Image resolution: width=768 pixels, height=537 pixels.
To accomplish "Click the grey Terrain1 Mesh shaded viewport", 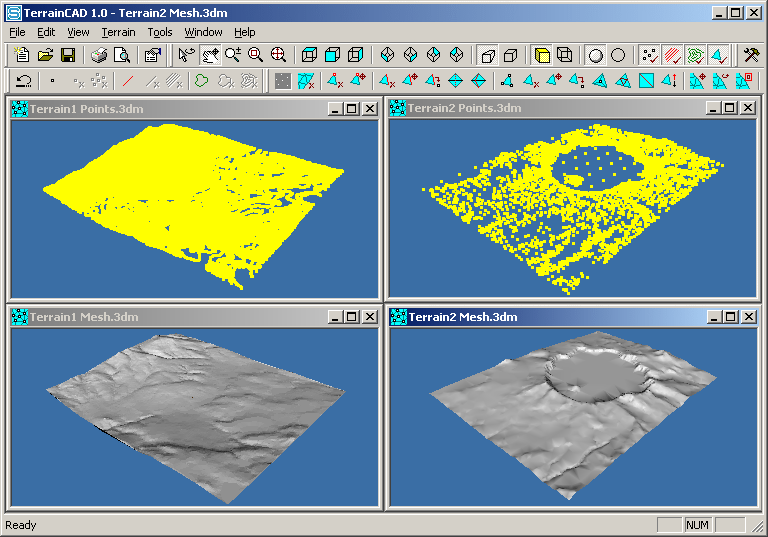I will point(194,417).
